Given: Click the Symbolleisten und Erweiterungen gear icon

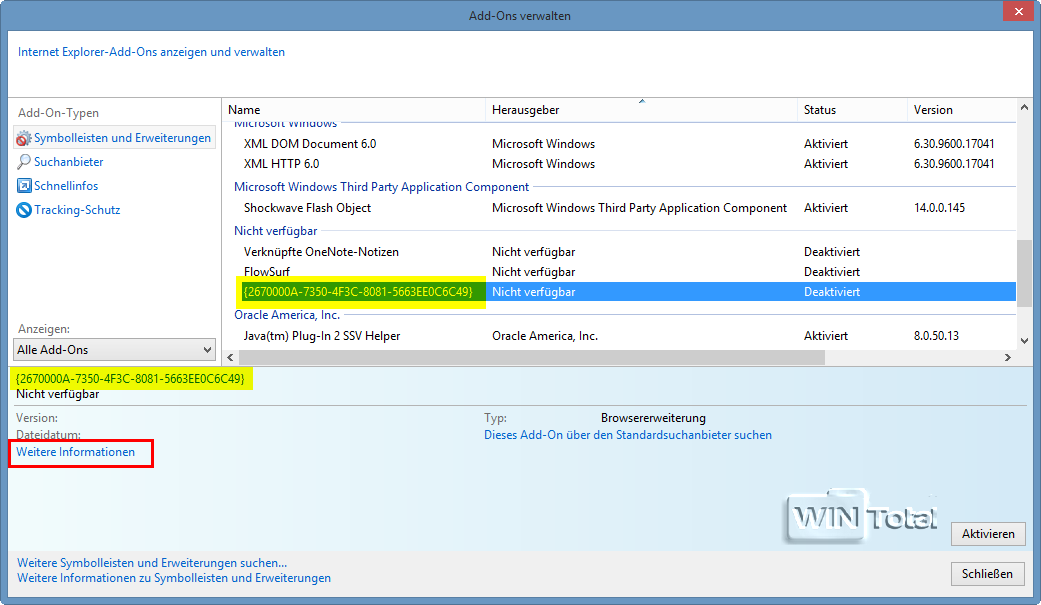Looking at the screenshot, I should tap(24, 138).
